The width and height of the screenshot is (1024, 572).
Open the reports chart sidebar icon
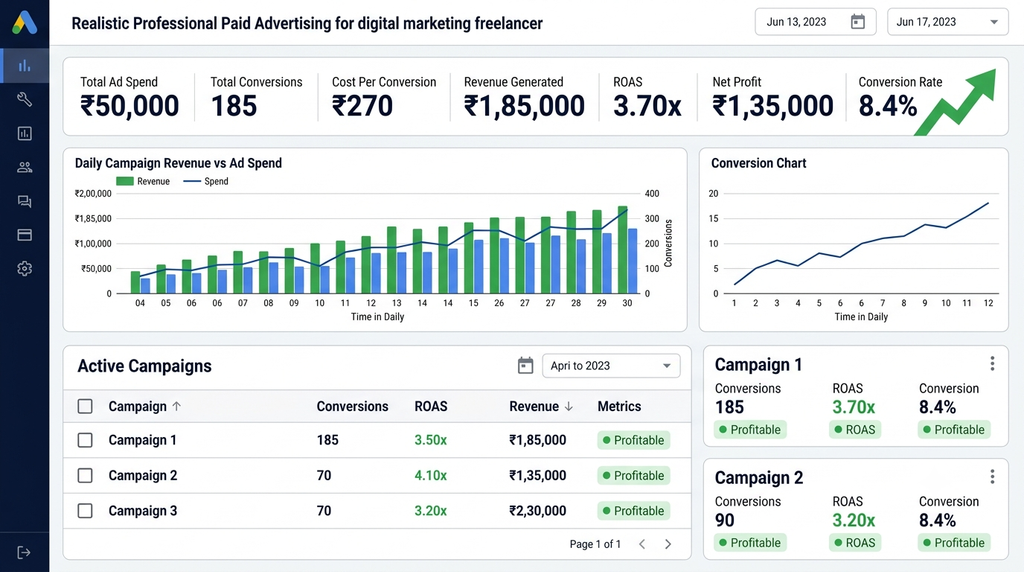pyautogui.click(x=25, y=133)
